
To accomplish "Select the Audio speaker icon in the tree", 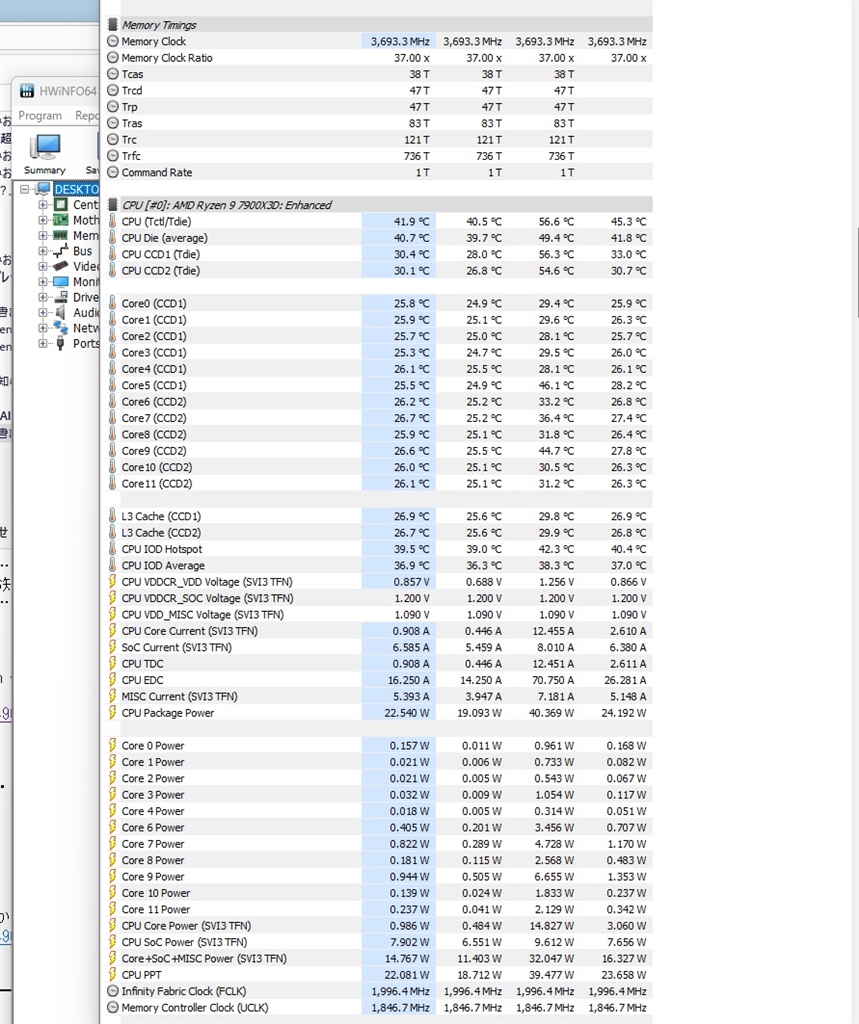I will [60, 312].
